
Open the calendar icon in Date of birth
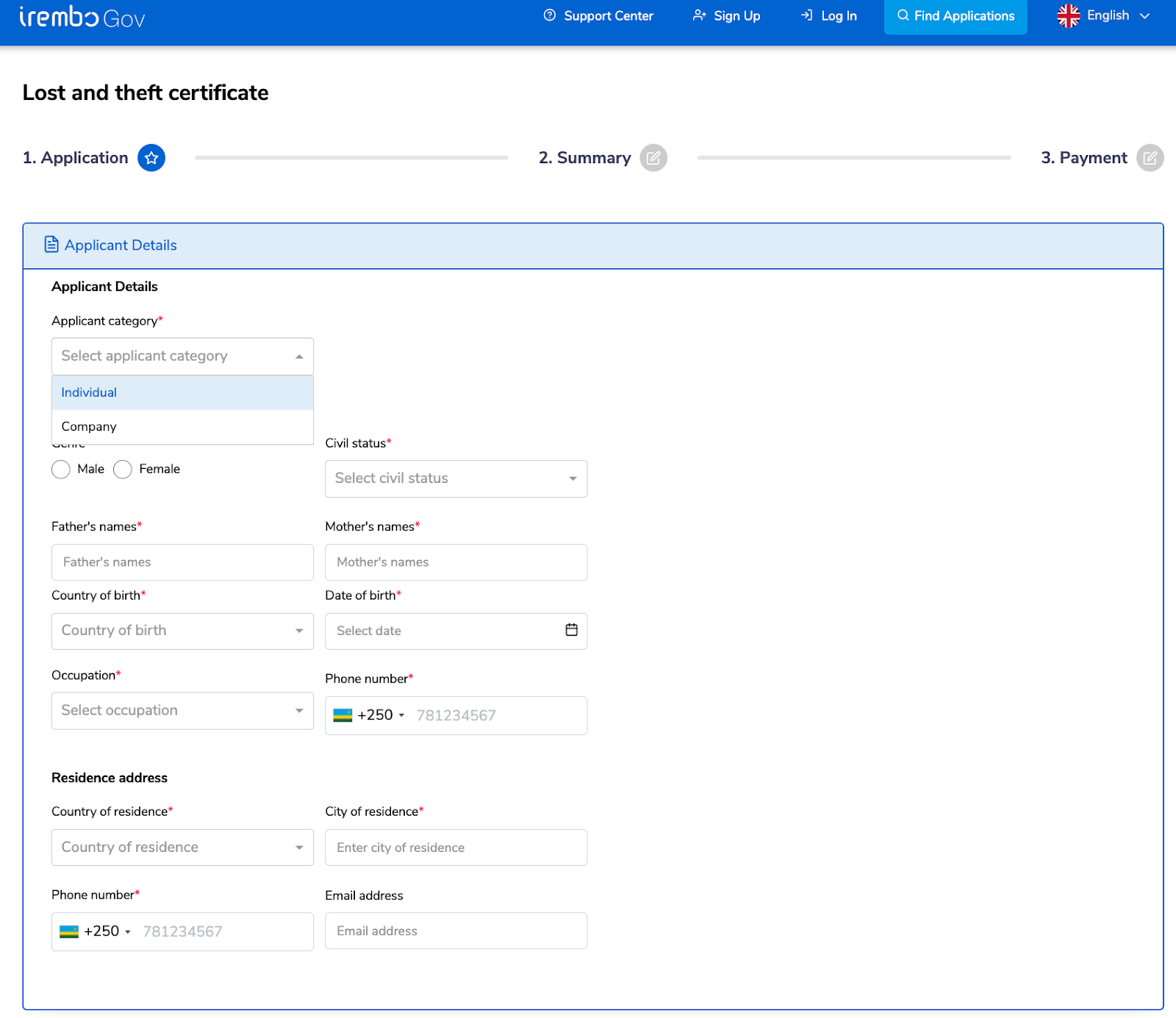click(x=572, y=630)
